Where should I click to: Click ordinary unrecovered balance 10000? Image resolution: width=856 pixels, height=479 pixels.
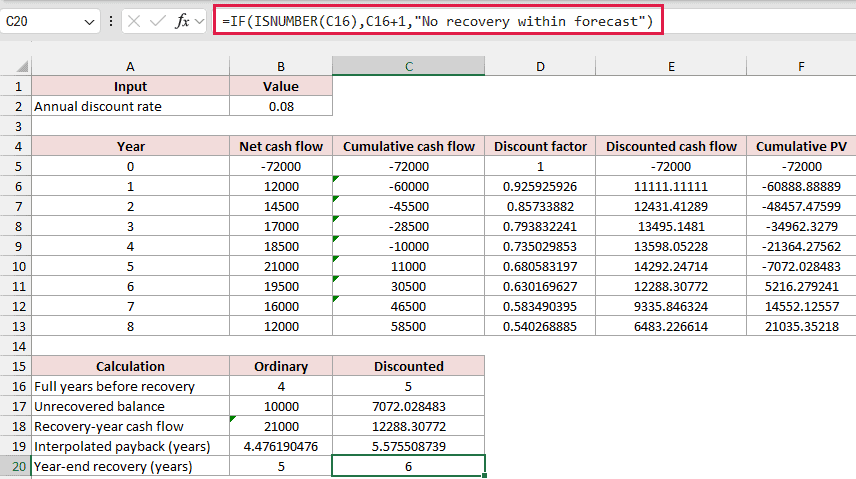(281, 406)
